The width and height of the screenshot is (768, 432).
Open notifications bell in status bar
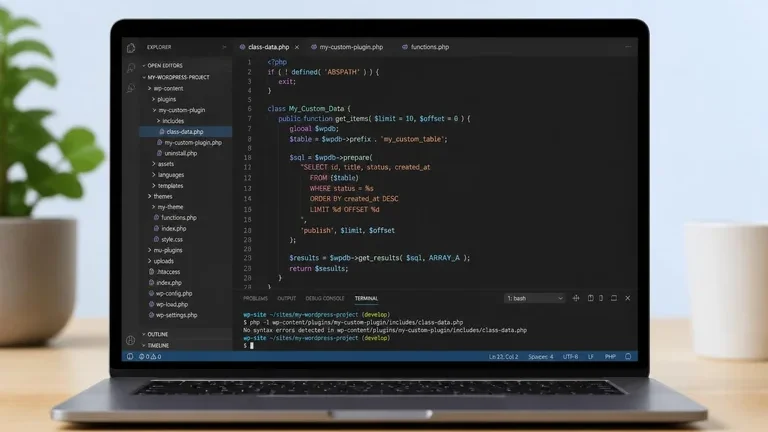628,357
